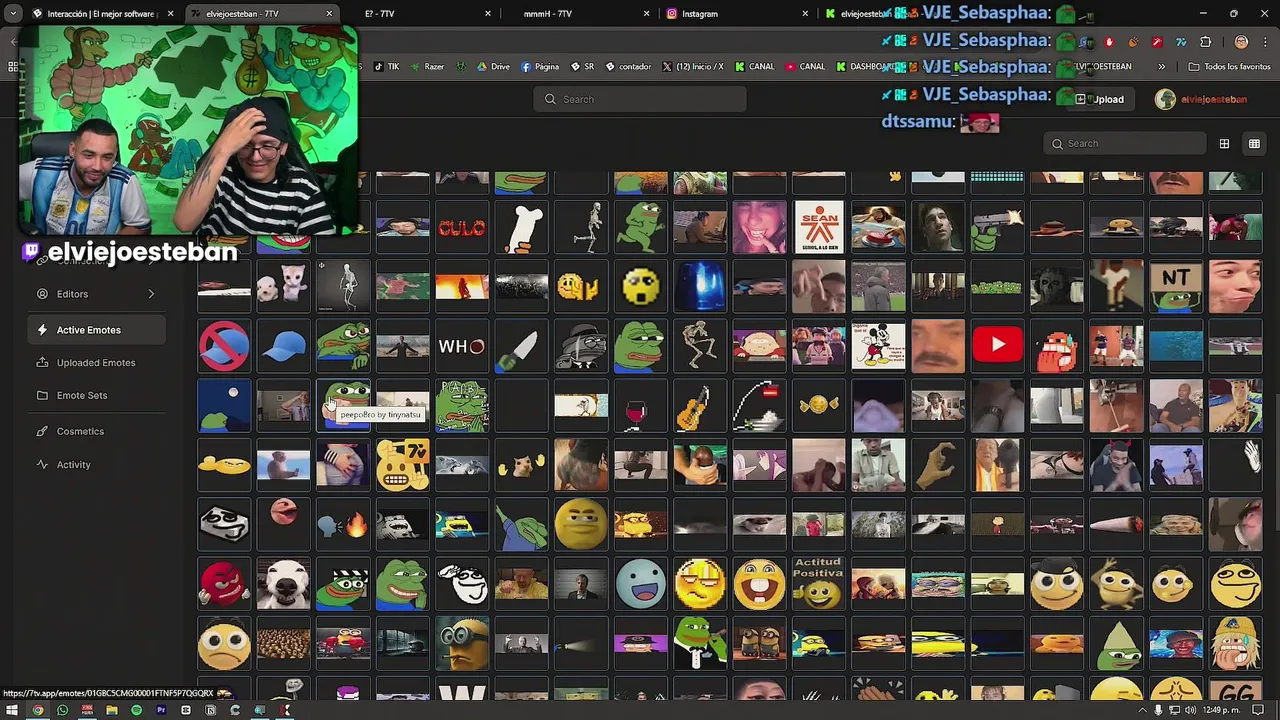Open the 'Todos los favoritos' folder
Screen dimensions: 1280x720
[1229, 67]
